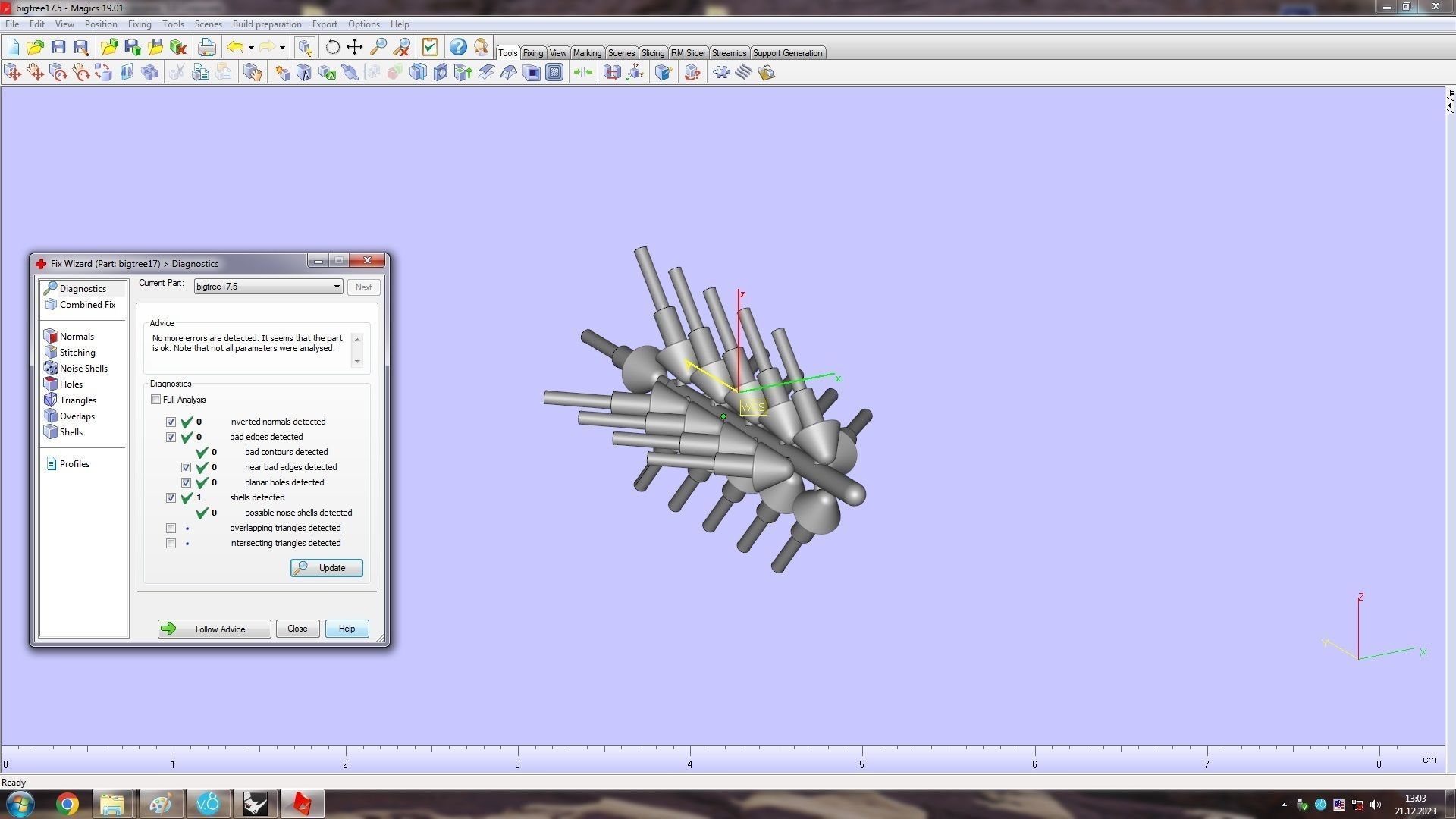This screenshot has width=1456, height=819.
Task: Uncheck the inverted normals detected checkbox
Action: (x=171, y=422)
